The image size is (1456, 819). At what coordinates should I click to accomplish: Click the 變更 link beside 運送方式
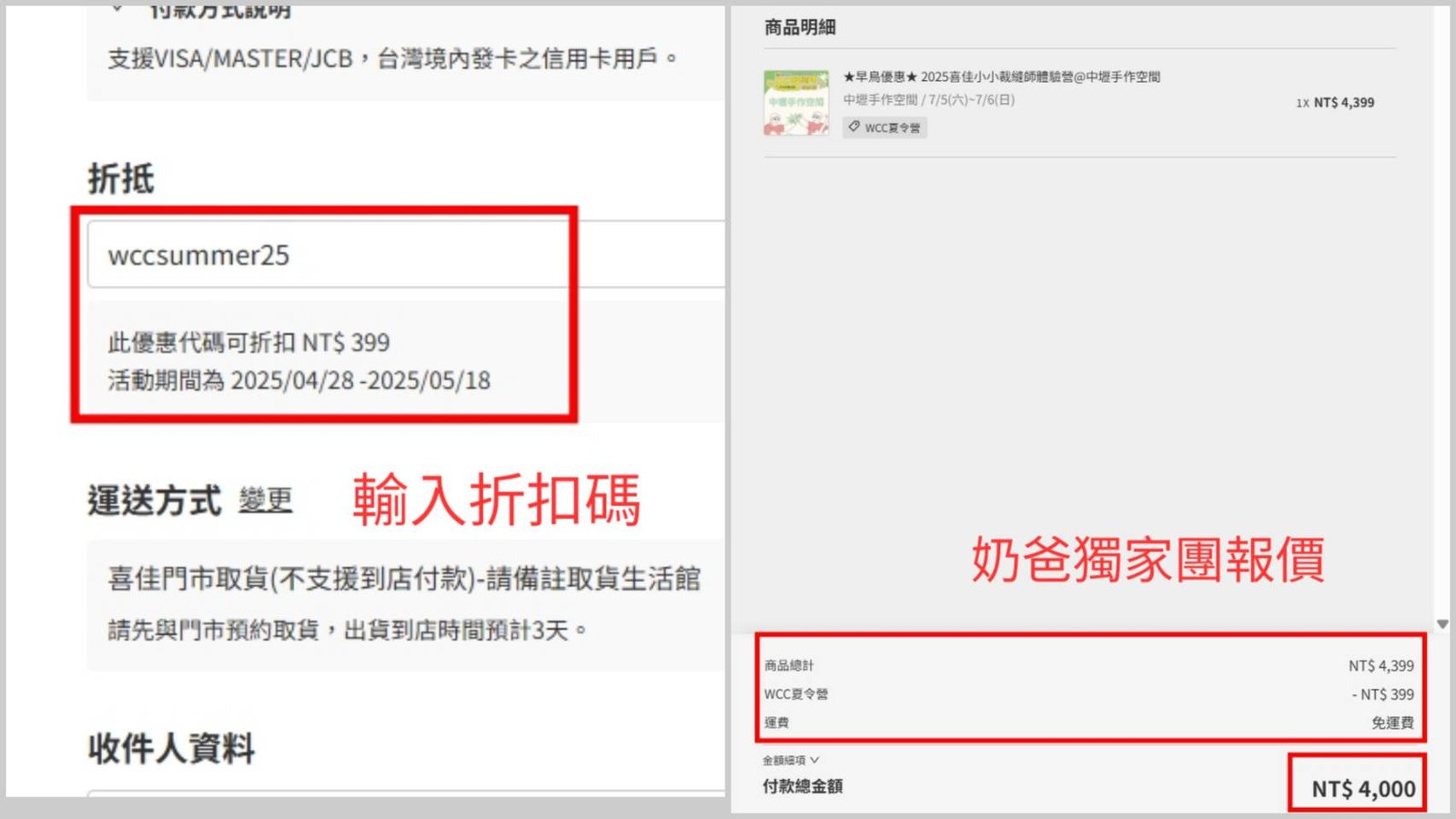[x=266, y=500]
